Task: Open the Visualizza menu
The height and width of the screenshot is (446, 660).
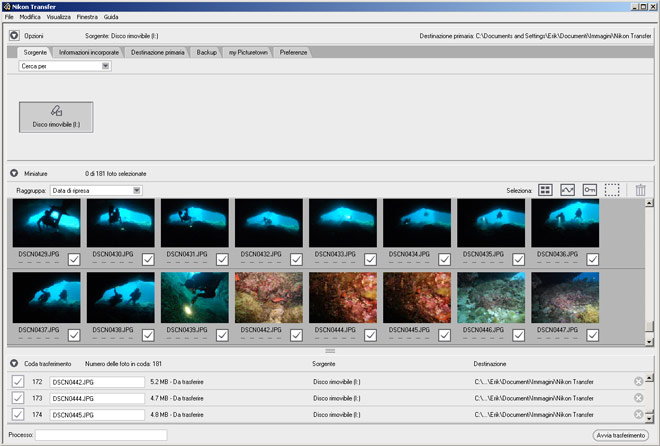Action: 59,18
